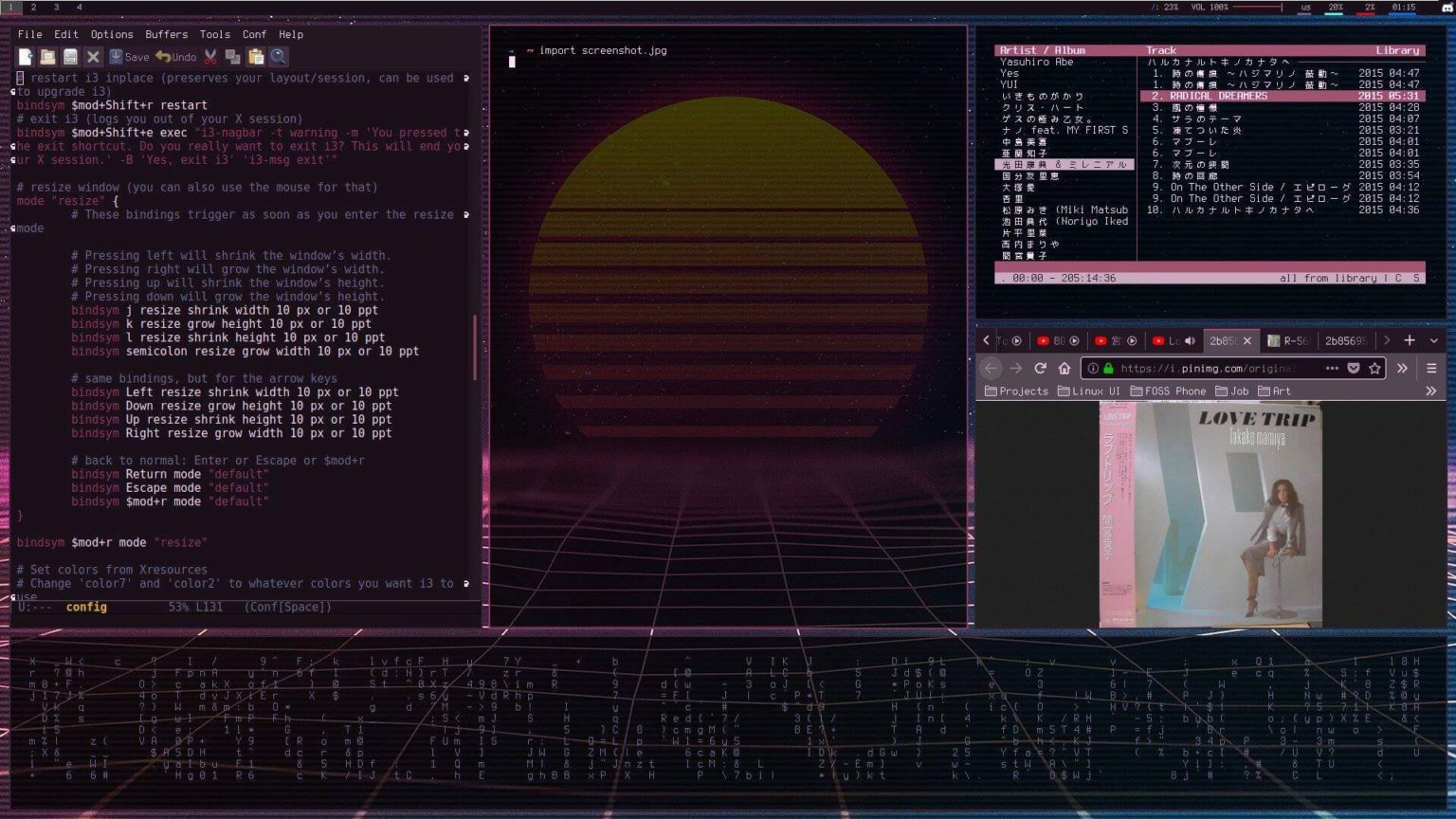Select artist Yasuhiro Abe in music player
This screenshot has width=1456, height=819.
tap(1036, 62)
